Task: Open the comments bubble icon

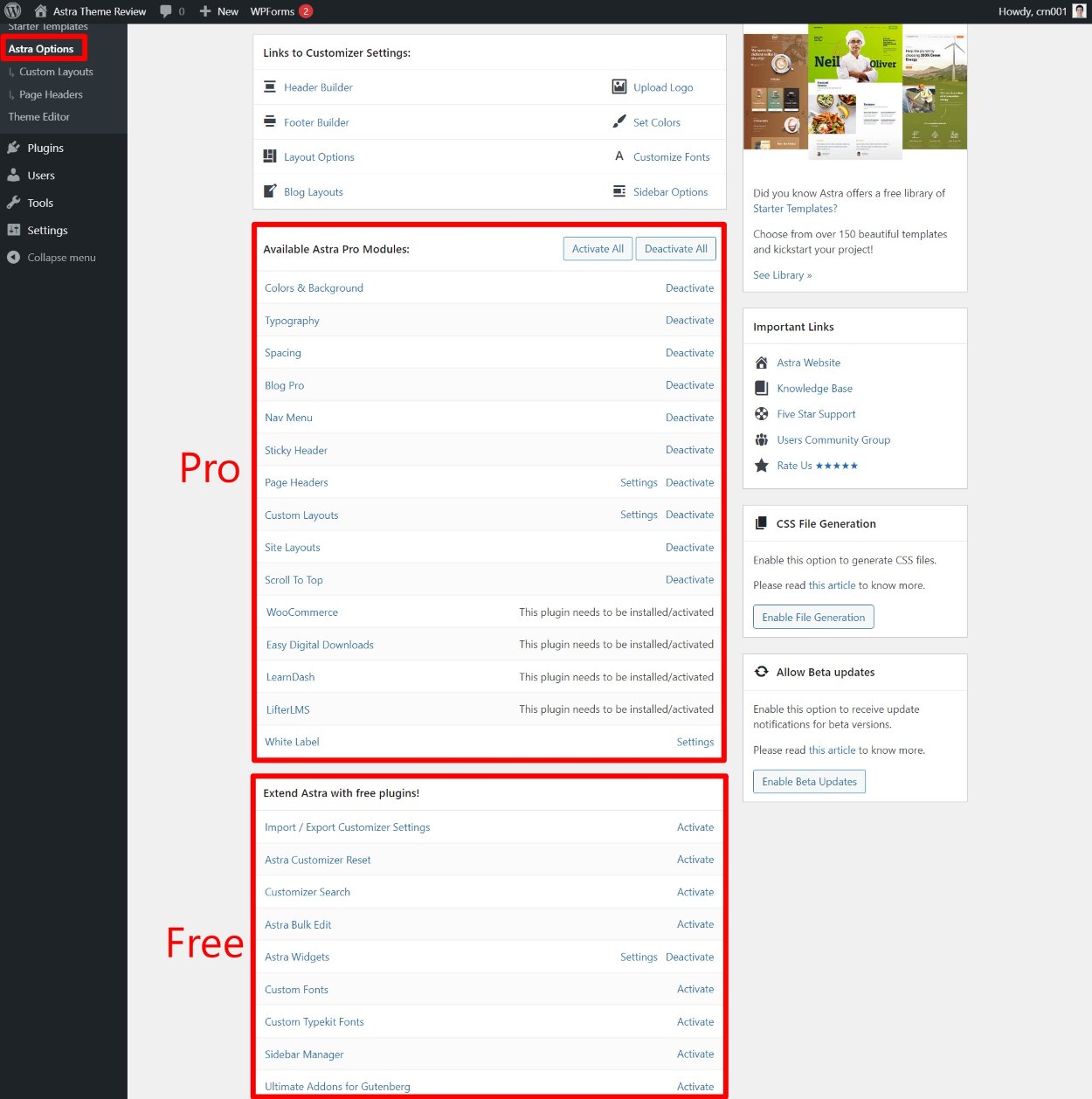Action: coord(166,11)
